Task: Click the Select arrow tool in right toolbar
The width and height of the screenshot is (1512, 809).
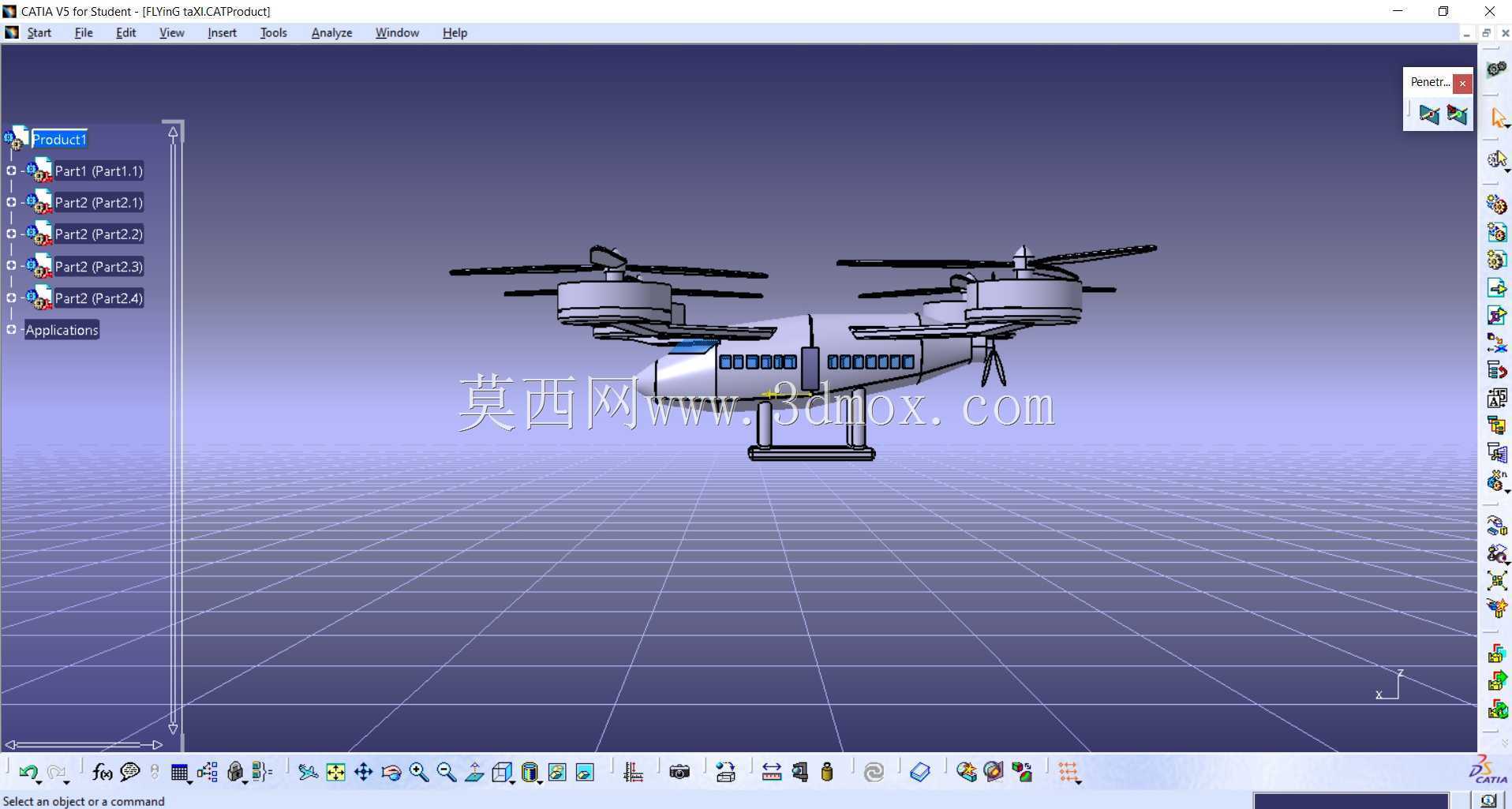Action: click(1498, 118)
